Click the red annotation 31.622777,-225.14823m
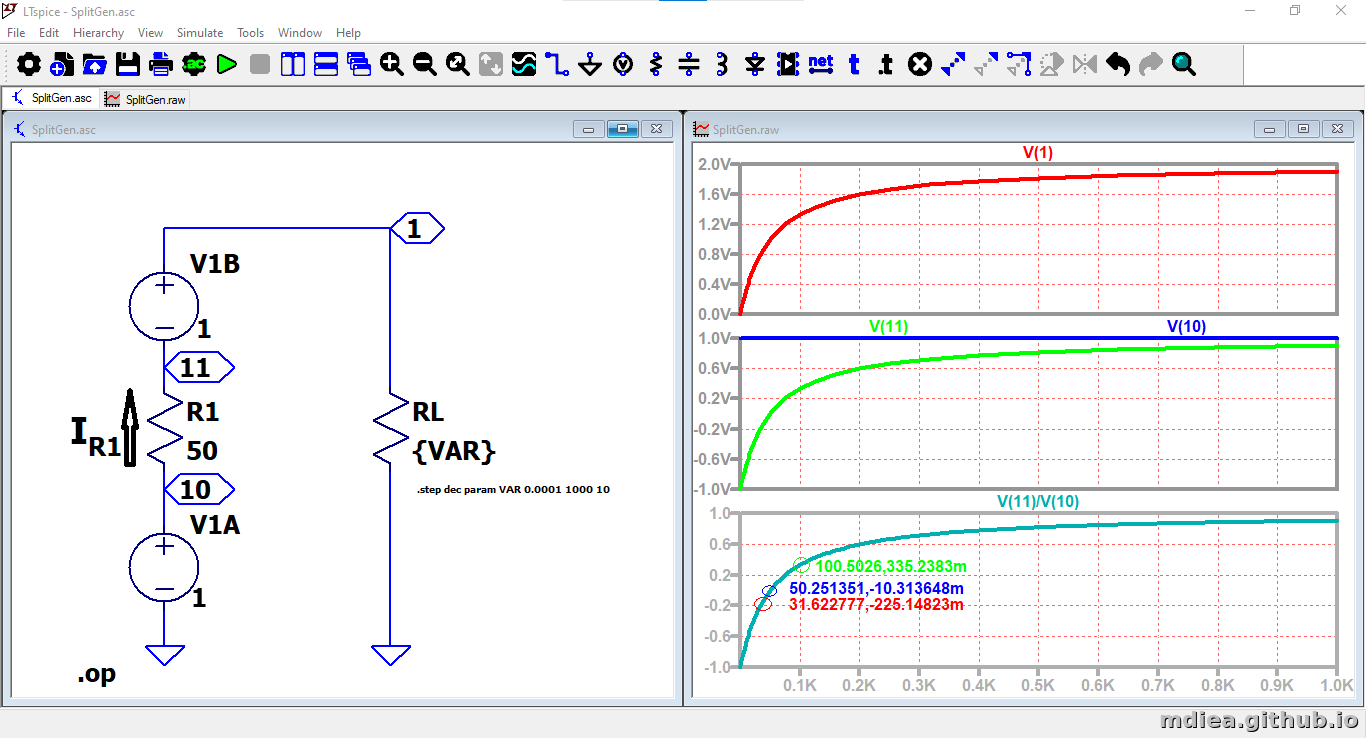This screenshot has width=1366, height=738. pos(877,604)
